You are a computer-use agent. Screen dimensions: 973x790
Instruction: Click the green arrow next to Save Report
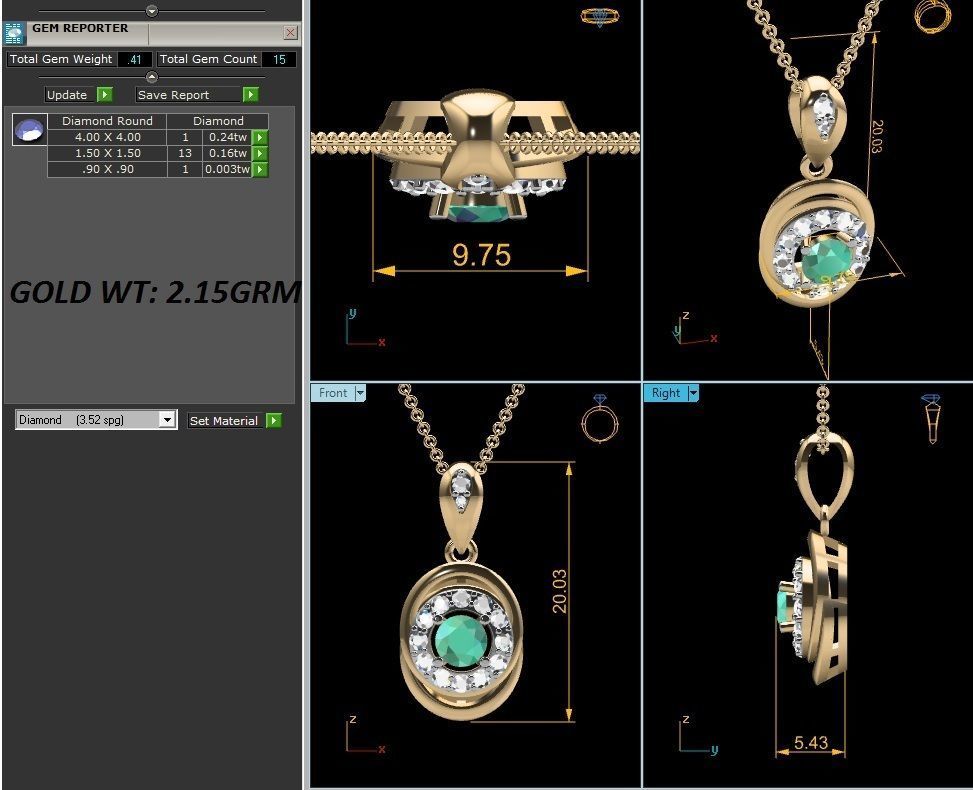click(251, 94)
